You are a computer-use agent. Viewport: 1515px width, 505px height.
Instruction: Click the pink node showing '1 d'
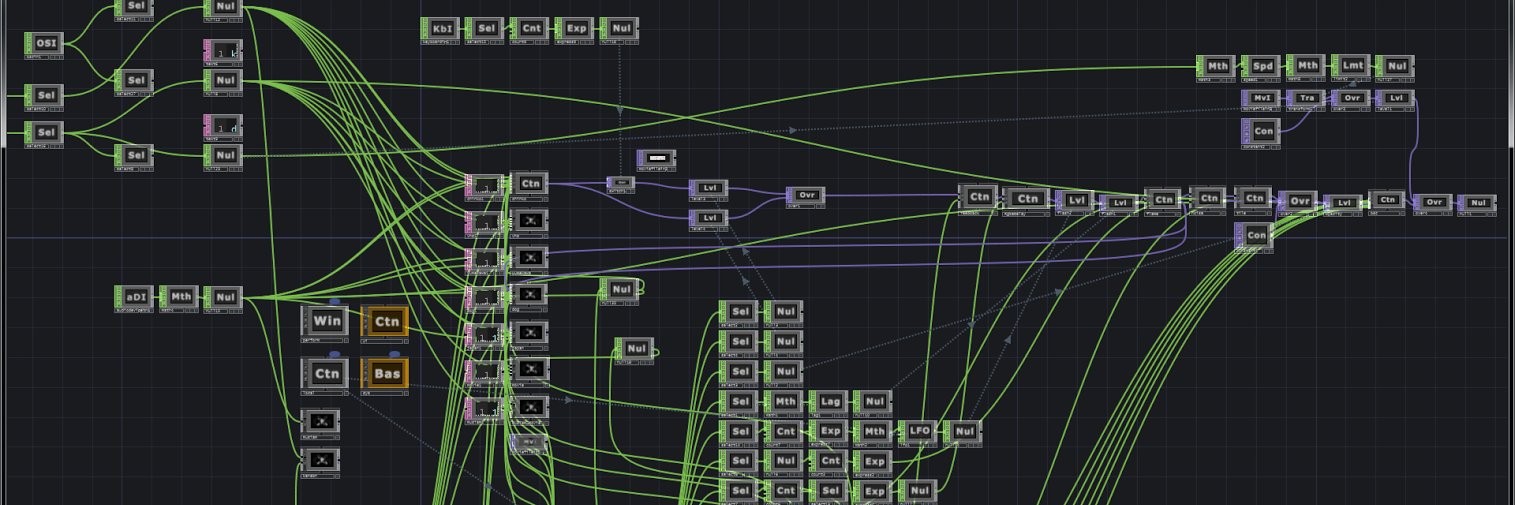[x=223, y=126]
